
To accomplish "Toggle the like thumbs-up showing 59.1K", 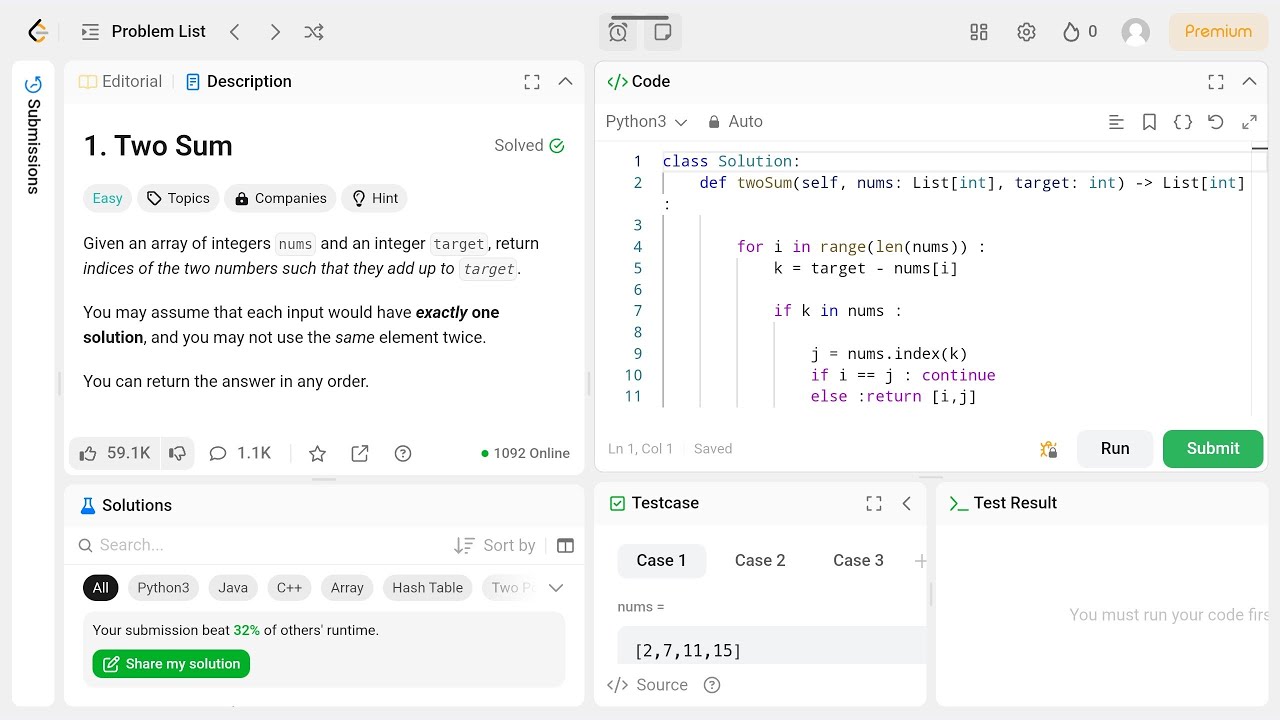I will pyautogui.click(x=114, y=453).
